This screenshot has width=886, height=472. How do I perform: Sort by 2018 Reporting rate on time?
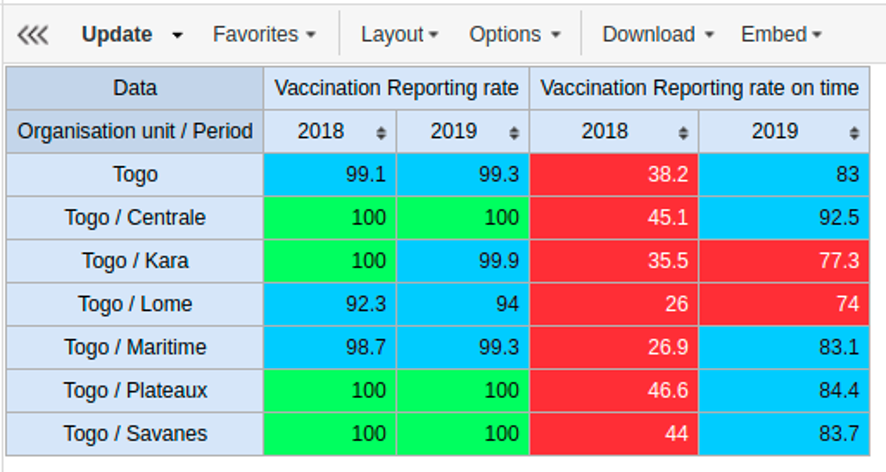coord(682,132)
